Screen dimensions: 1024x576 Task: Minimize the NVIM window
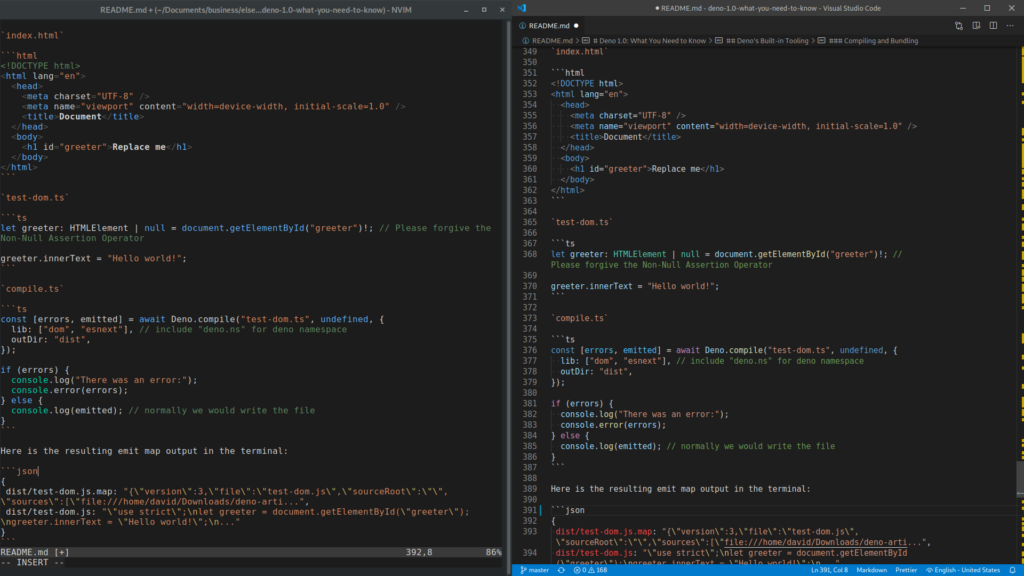click(466, 10)
